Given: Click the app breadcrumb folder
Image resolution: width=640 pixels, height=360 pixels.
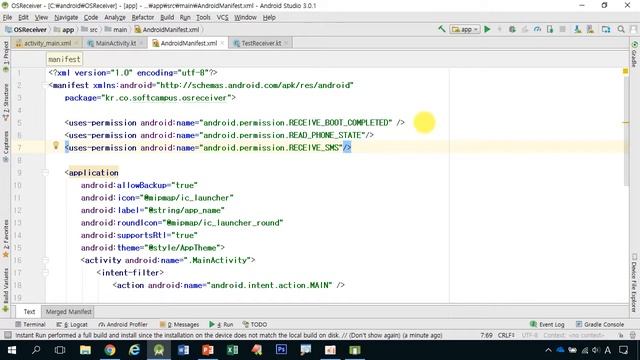Looking at the screenshot, I should (x=64, y=29).
